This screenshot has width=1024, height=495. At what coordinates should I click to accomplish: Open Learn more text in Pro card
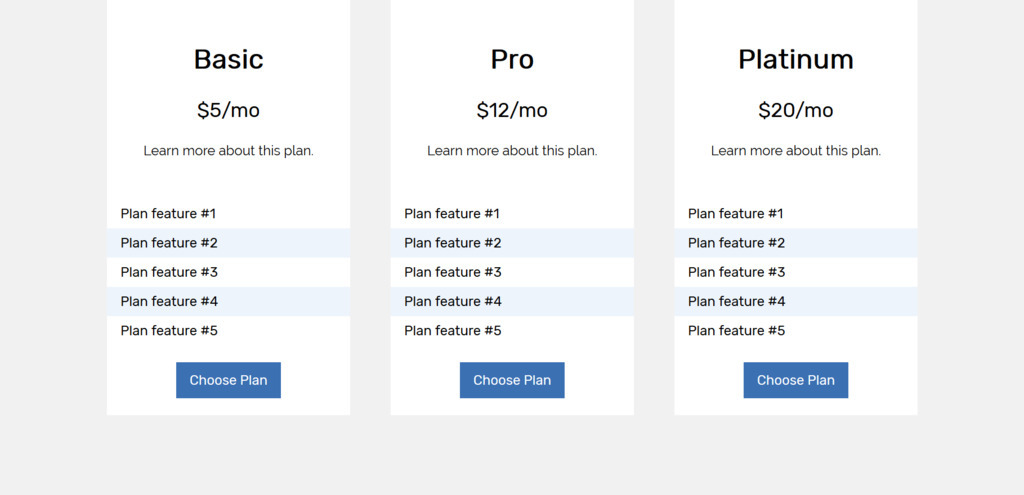[x=512, y=151]
